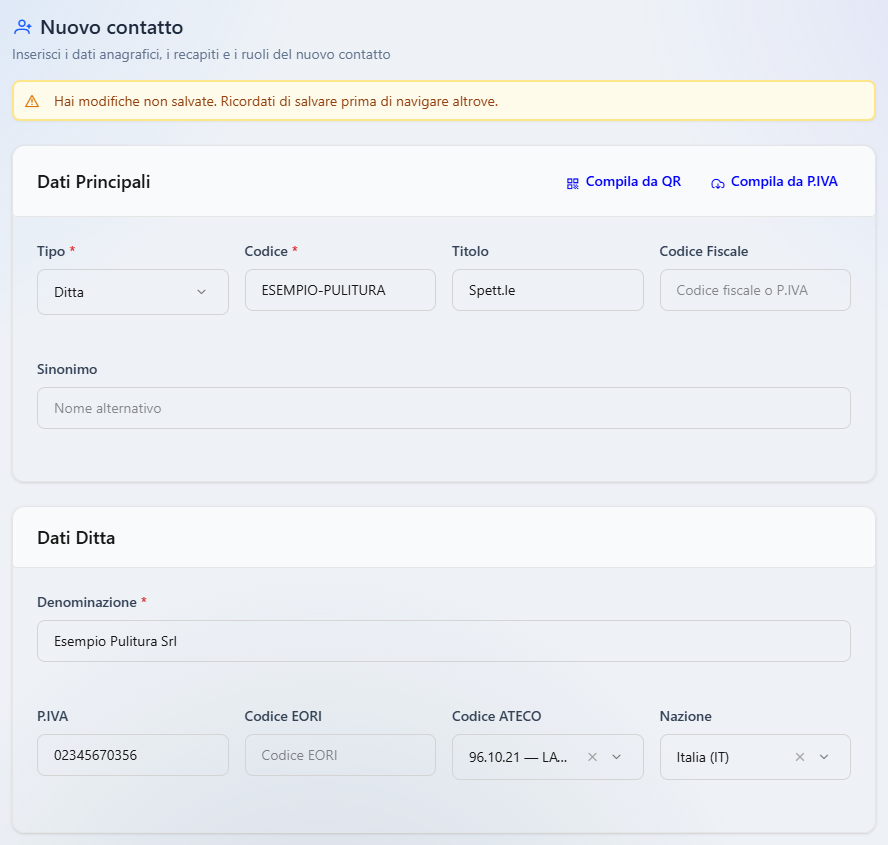This screenshot has height=845, width=888.
Task: Click the Sinonimo input field
Action: [444, 408]
